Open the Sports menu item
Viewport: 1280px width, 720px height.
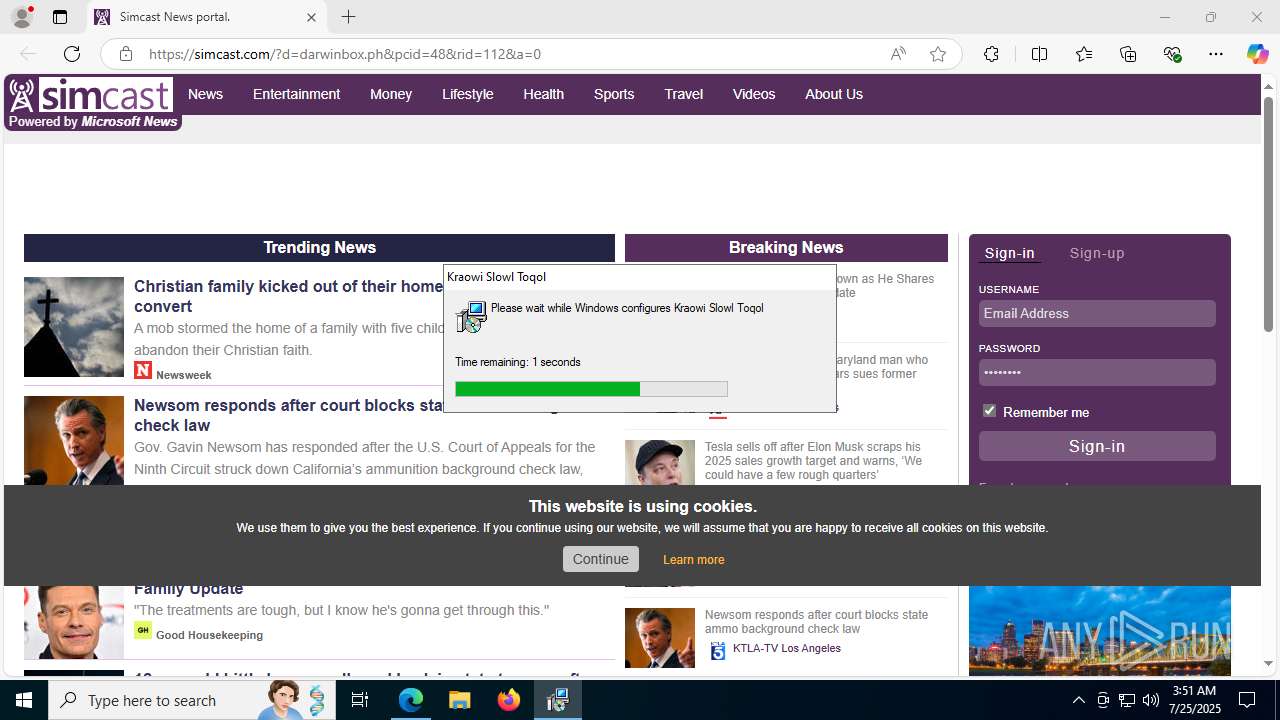coord(613,94)
